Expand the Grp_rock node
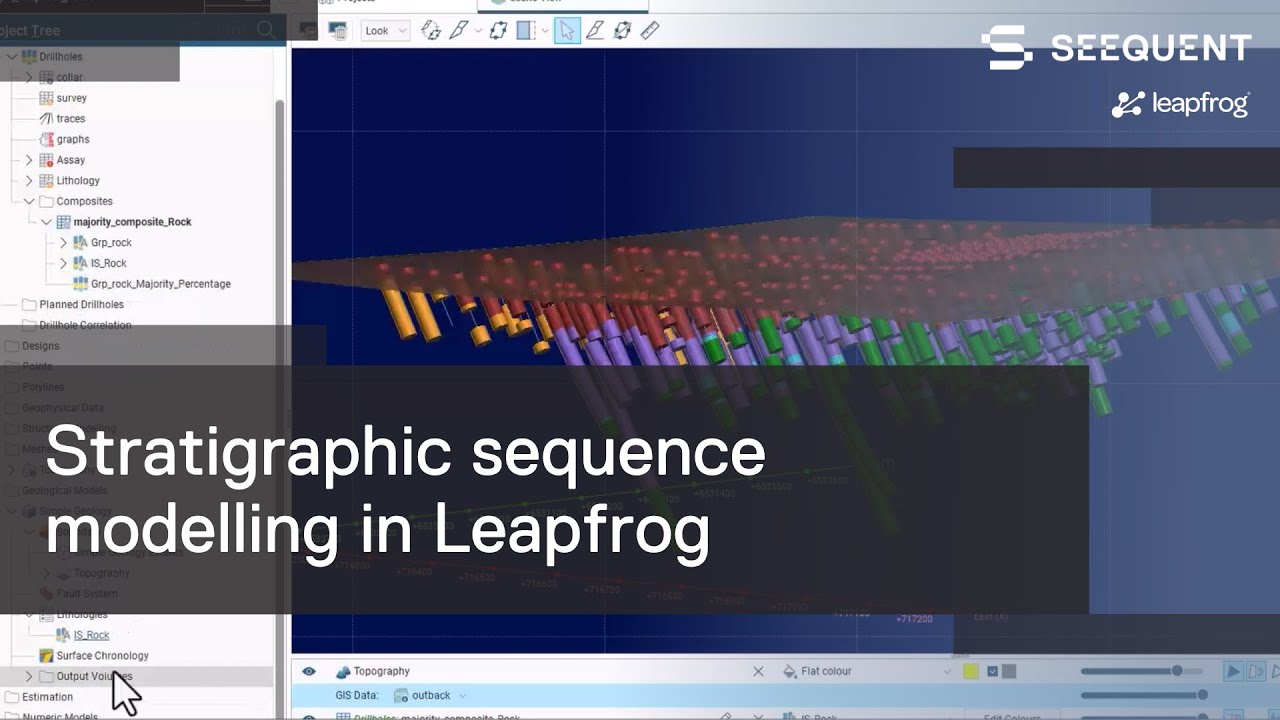The image size is (1280, 720). pos(63,243)
